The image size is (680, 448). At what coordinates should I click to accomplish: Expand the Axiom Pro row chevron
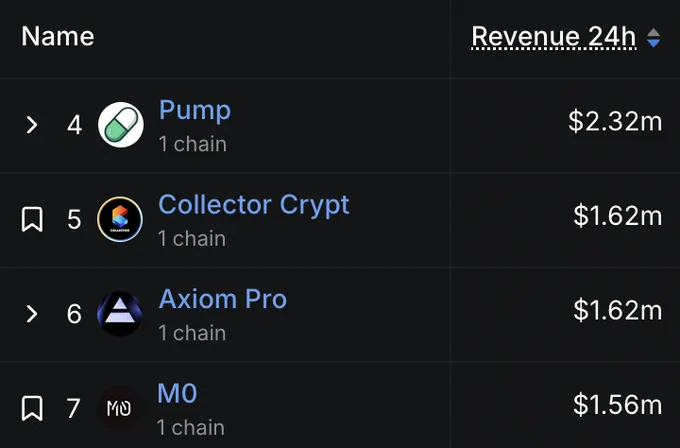32,314
